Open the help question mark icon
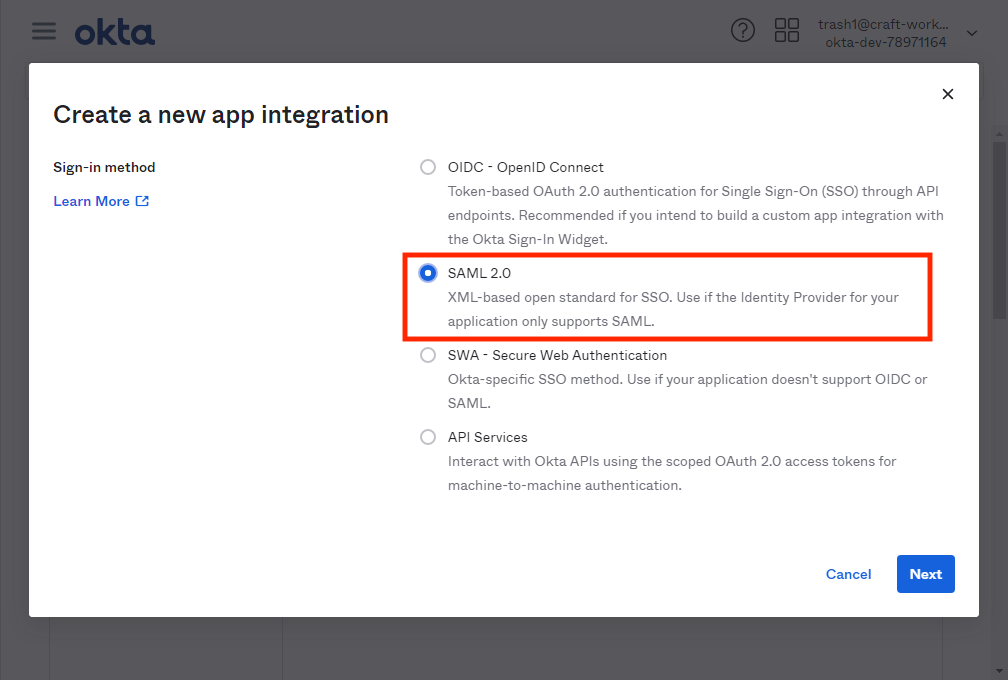The image size is (1008, 680). tap(742, 30)
